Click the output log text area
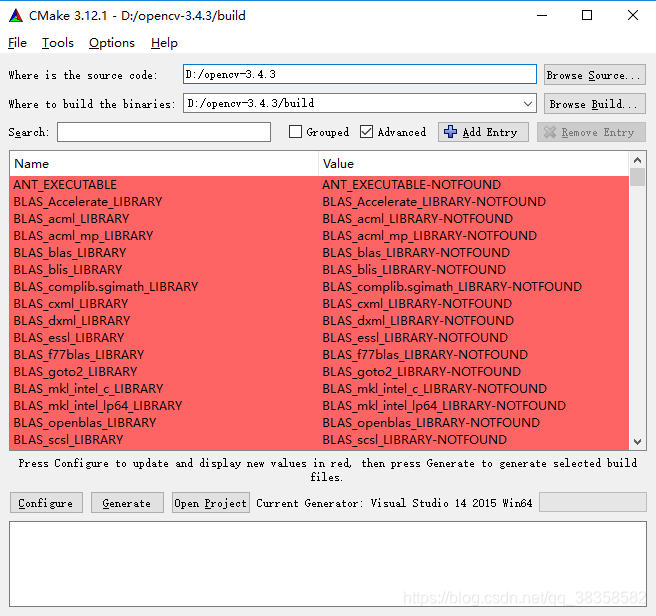The height and width of the screenshot is (616, 656). click(328, 564)
